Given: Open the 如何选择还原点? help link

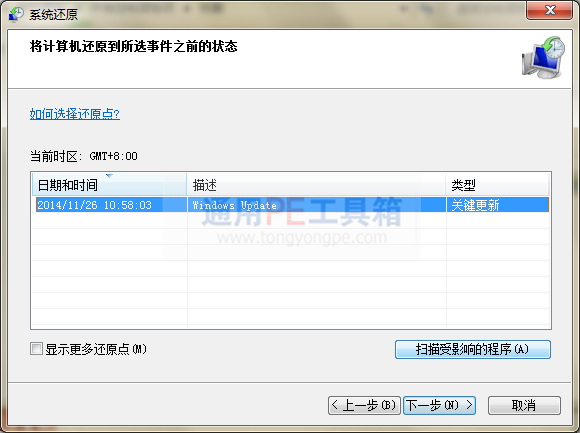Looking at the screenshot, I should [75, 114].
